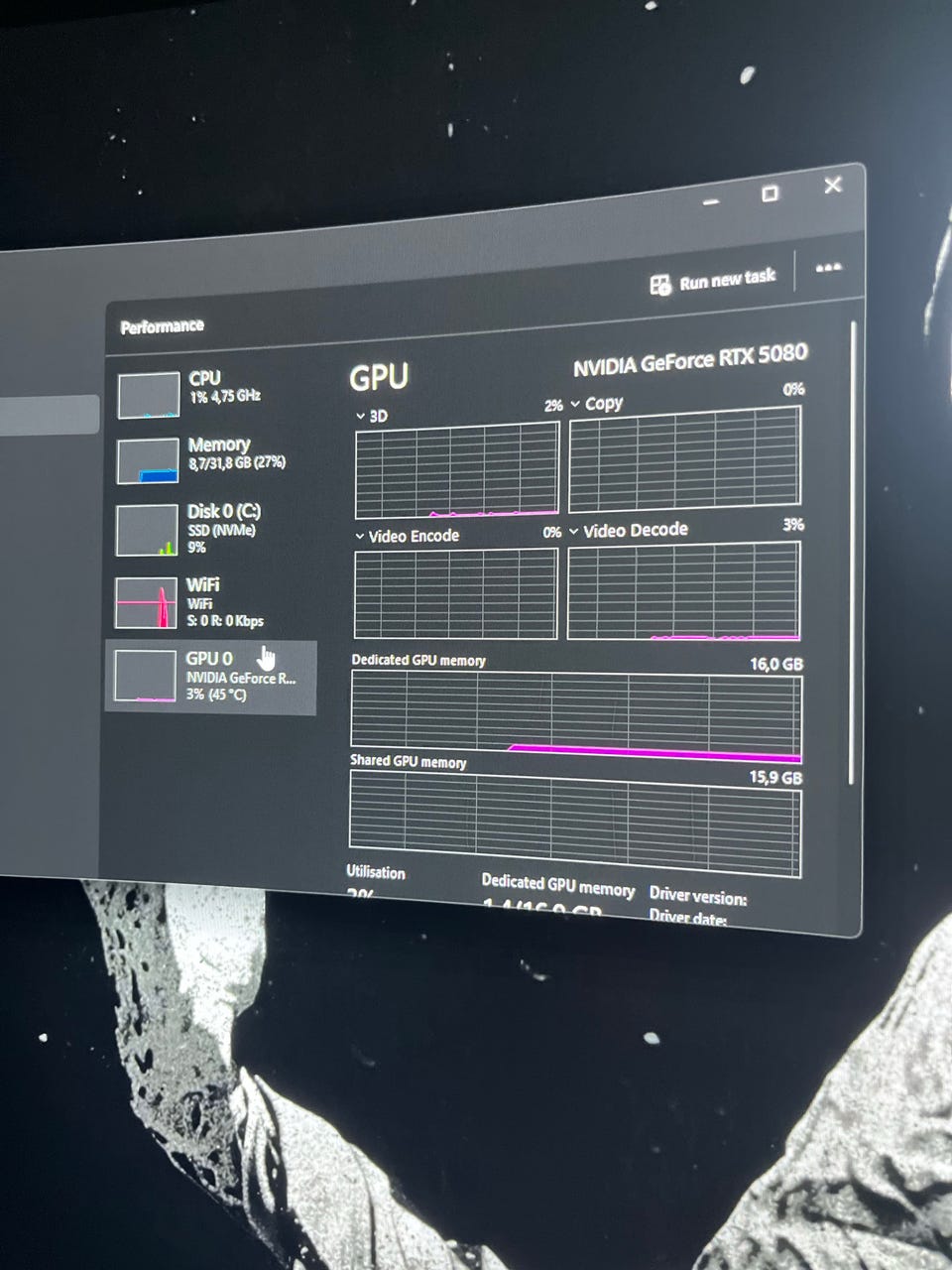Click the vertical scrollbar of the GPU pane

click(852, 552)
